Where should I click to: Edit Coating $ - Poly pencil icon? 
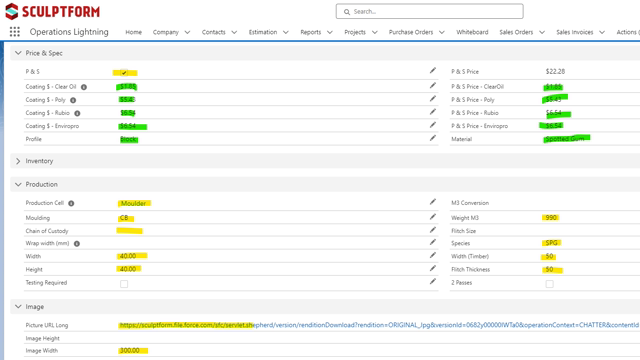433,99
